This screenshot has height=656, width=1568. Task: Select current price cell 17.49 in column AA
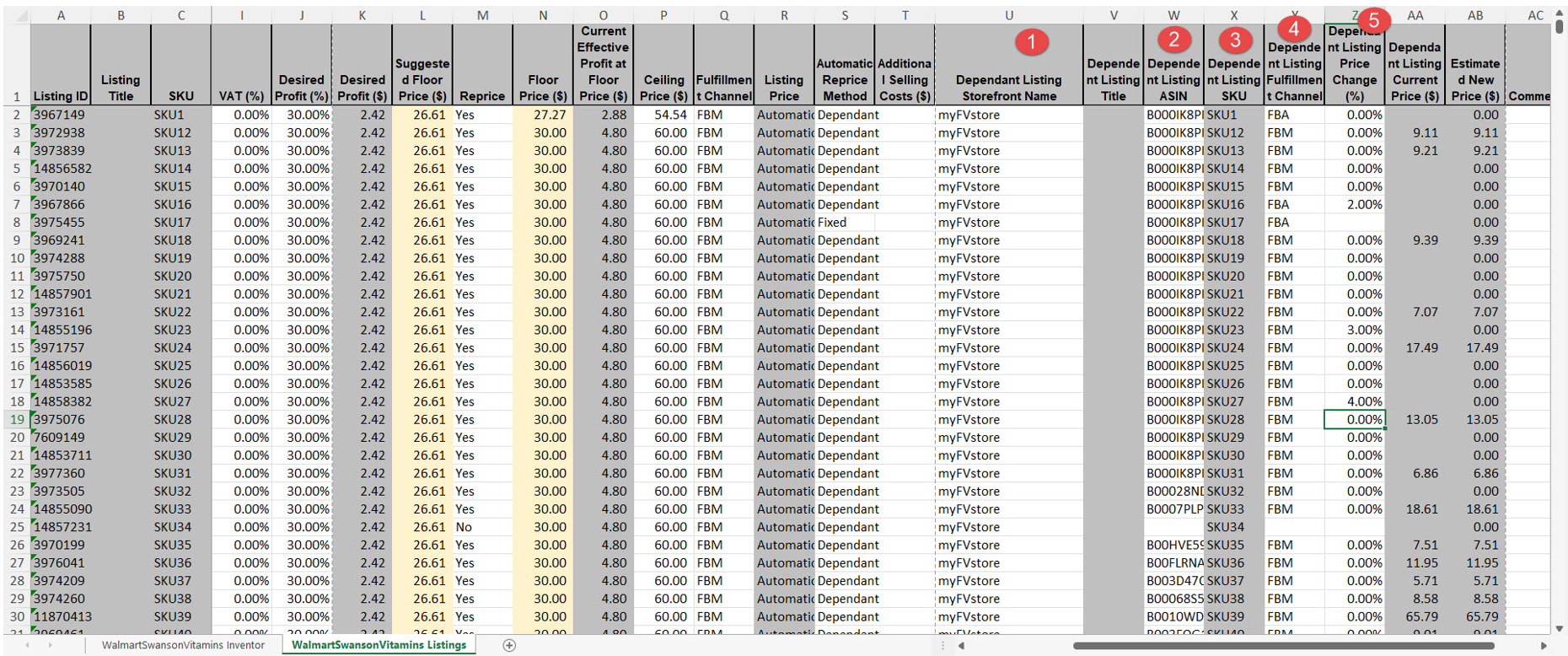tap(1415, 348)
